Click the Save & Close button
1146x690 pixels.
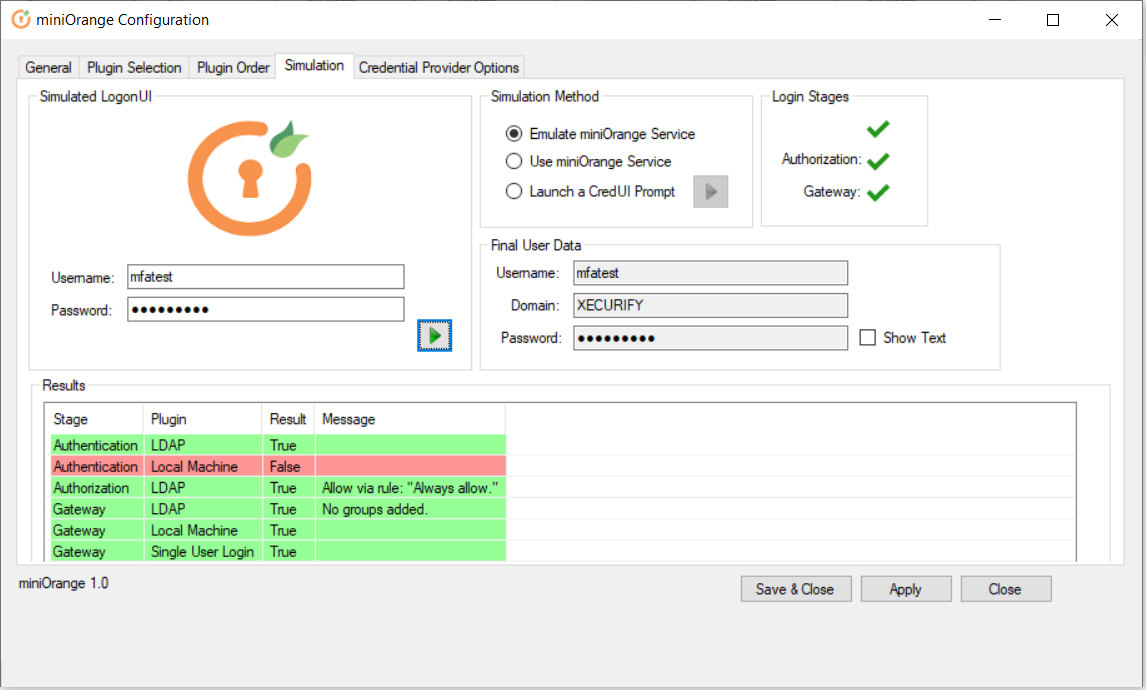(796, 589)
